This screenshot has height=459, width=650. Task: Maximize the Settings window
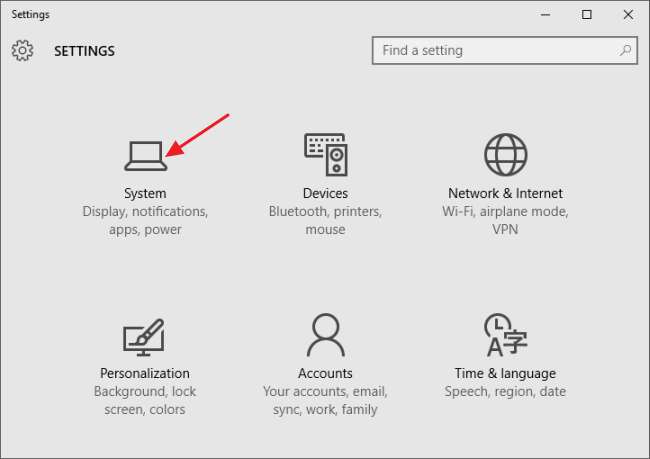[587, 15]
